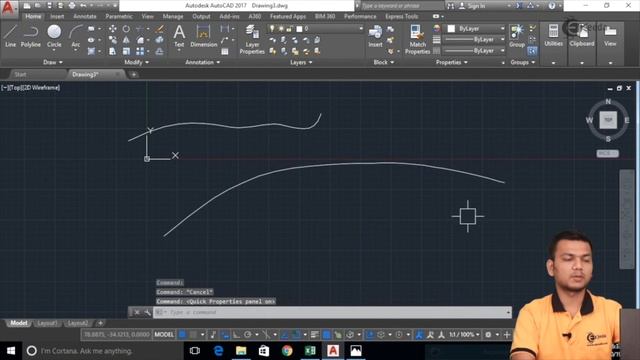Open the Parametric ribbon tab
Image resolution: width=640 pixels, height=360 pixels.
point(119,16)
